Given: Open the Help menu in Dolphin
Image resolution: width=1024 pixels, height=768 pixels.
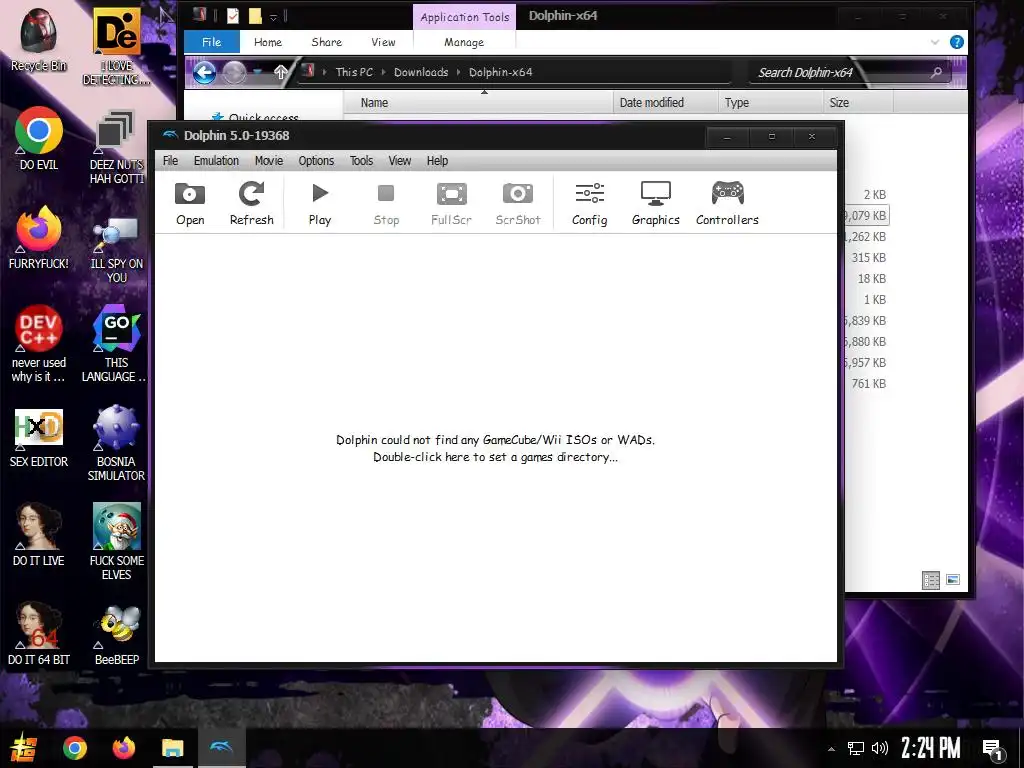Looking at the screenshot, I should click(x=438, y=161).
